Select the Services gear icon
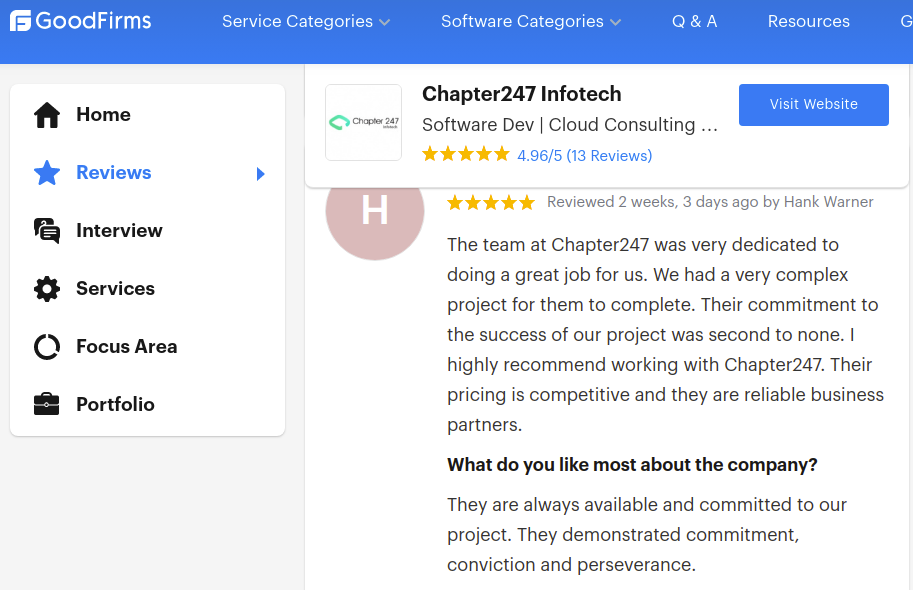This screenshot has width=913, height=590. click(46, 288)
